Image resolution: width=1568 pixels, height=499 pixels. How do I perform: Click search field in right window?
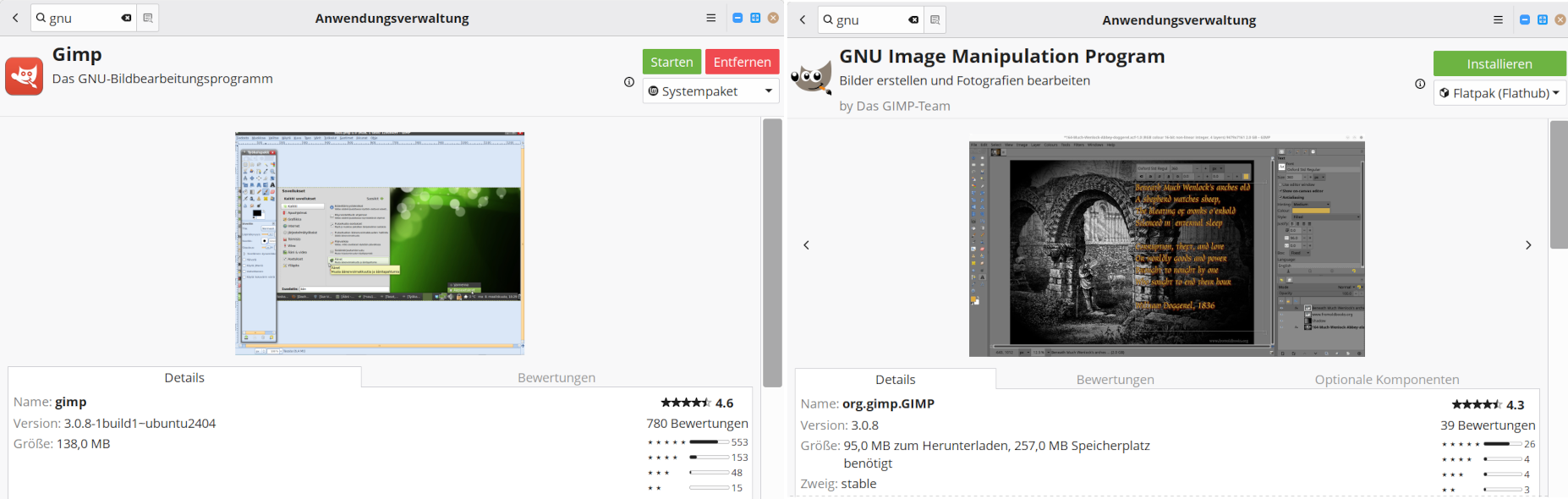(x=872, y=19)
